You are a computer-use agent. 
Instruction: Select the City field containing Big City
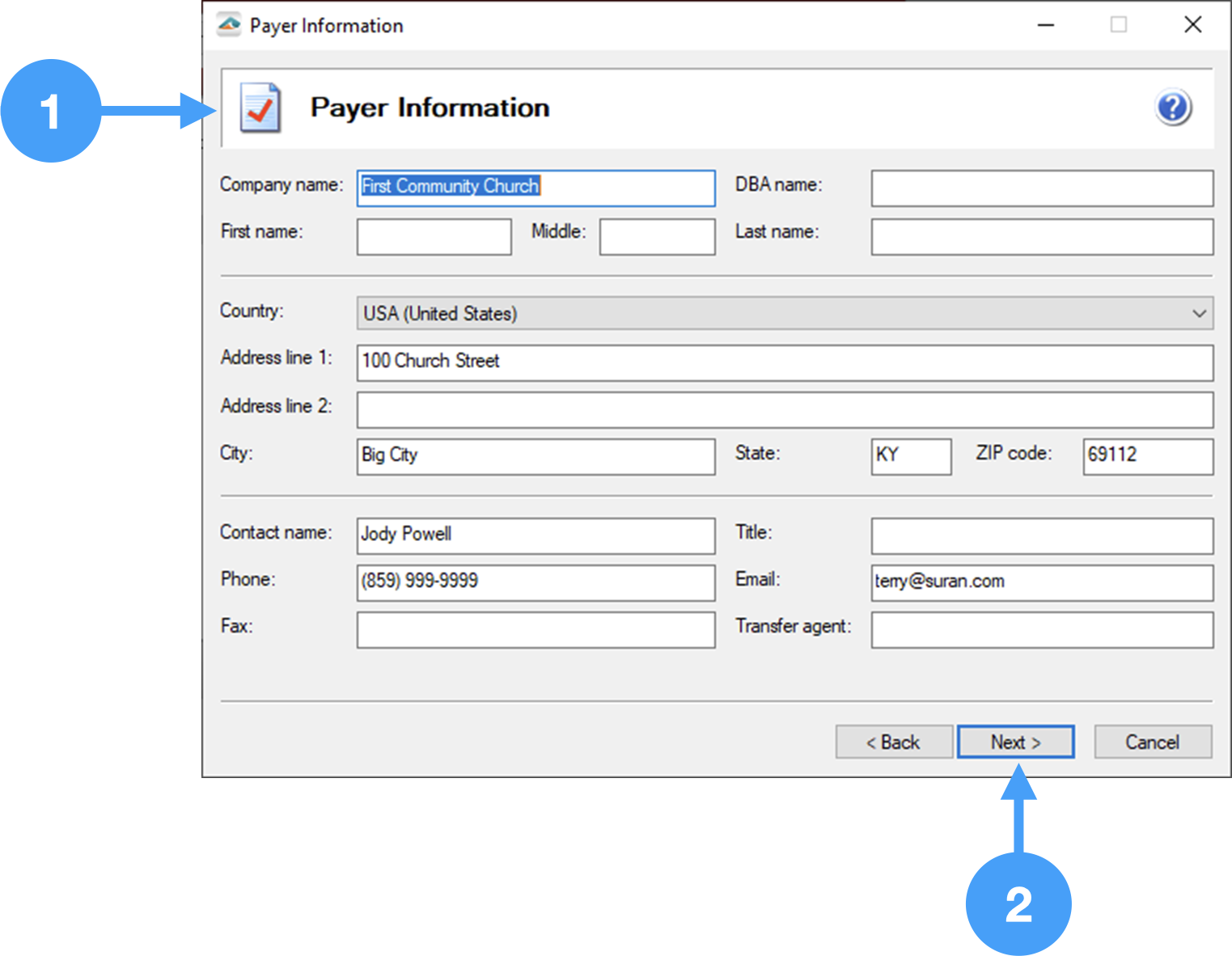tap(535, 456)
